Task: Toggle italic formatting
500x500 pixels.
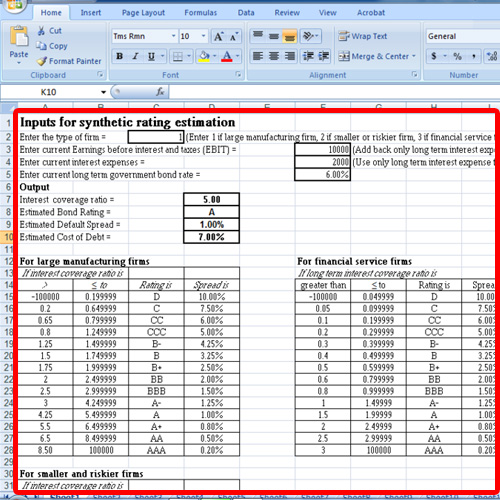Action: coord(135,56)
